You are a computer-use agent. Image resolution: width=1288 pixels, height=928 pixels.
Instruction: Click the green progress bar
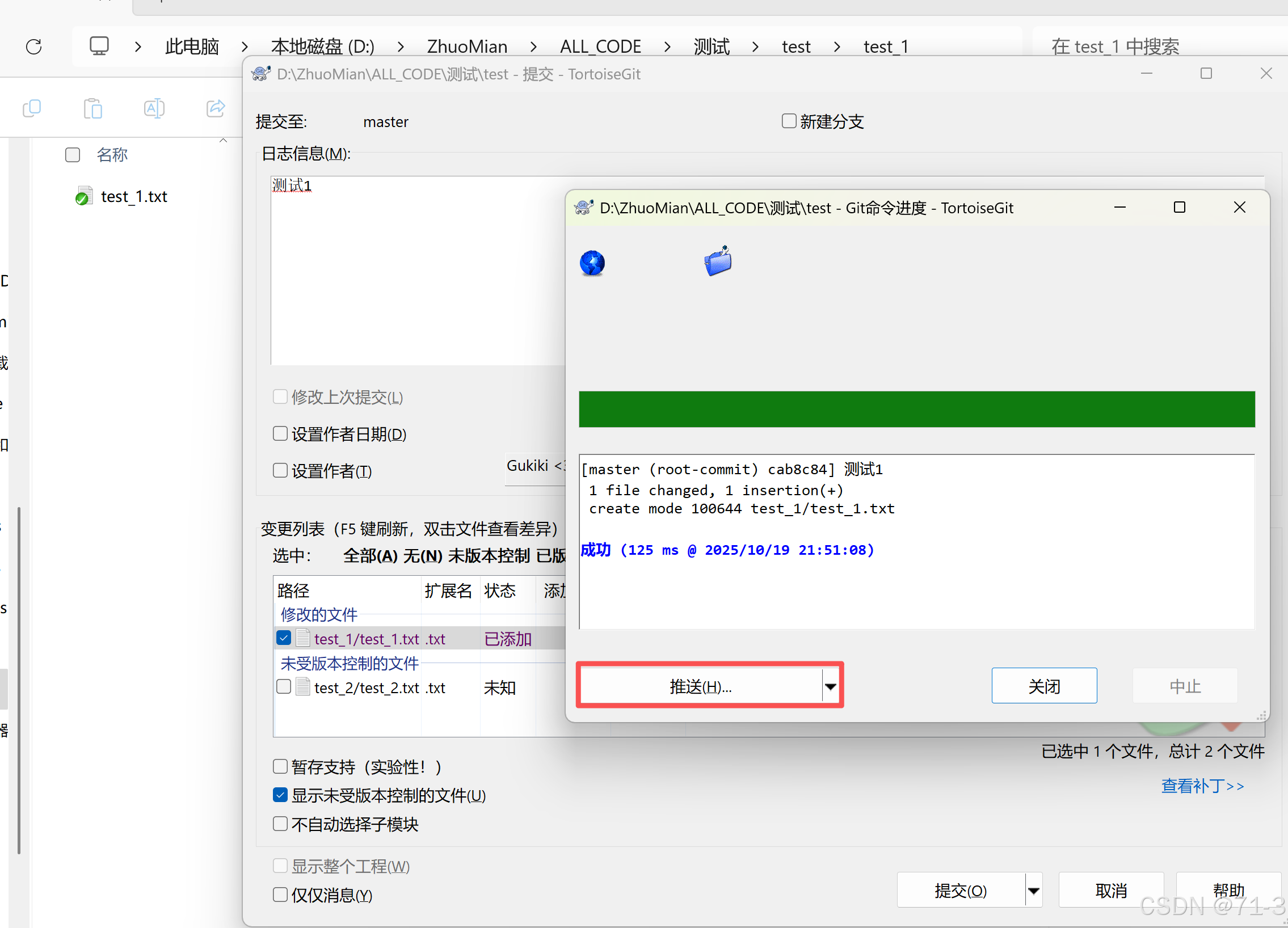click(x=916, y=409)
